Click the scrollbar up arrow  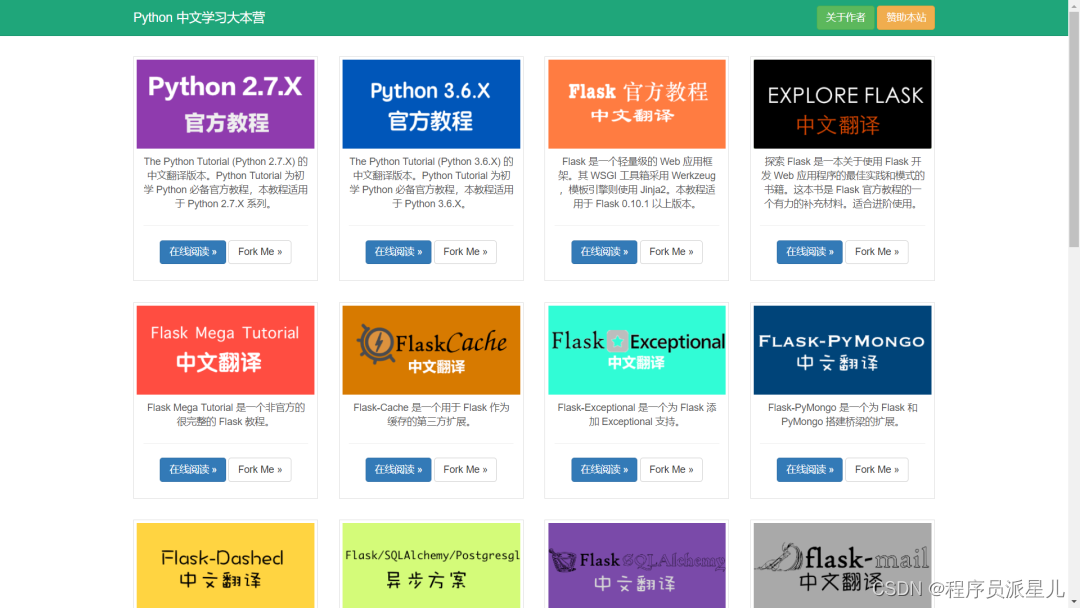[1074, 6]
